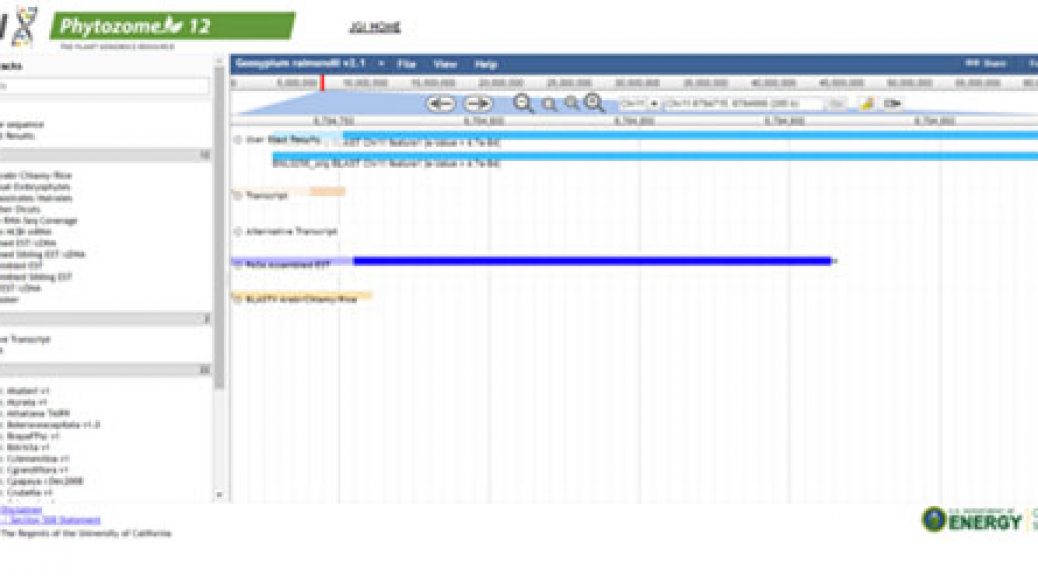Click the Phytozome 12 logo

coord(172,26)
